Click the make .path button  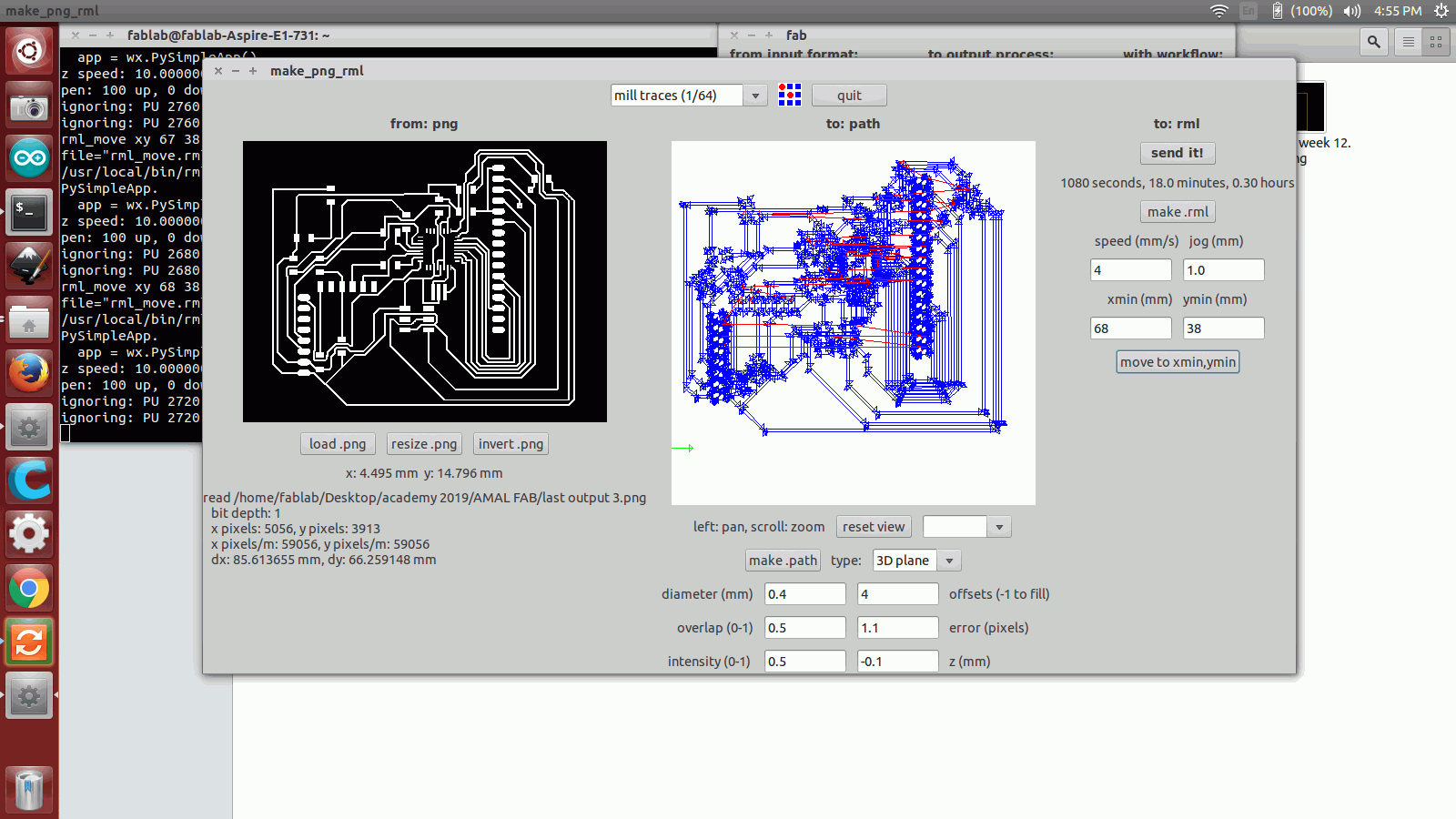(783, 560)
